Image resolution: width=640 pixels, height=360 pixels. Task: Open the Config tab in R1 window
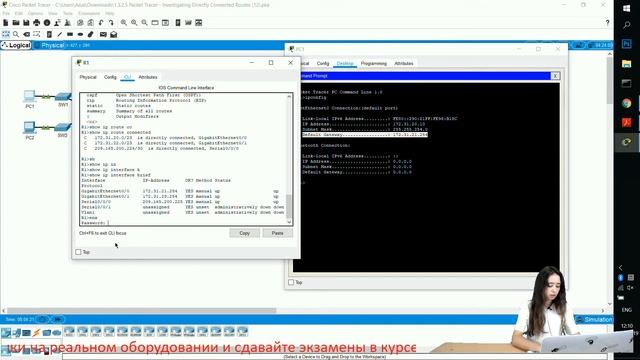point(110,77)
